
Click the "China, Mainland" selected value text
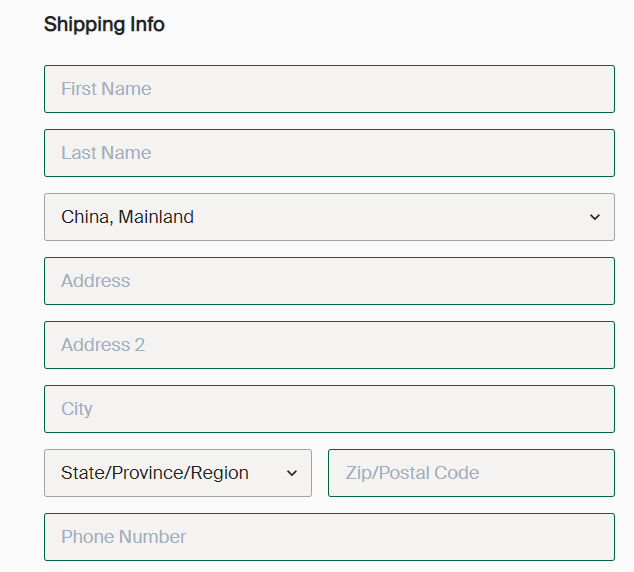(x=127, y=217)
